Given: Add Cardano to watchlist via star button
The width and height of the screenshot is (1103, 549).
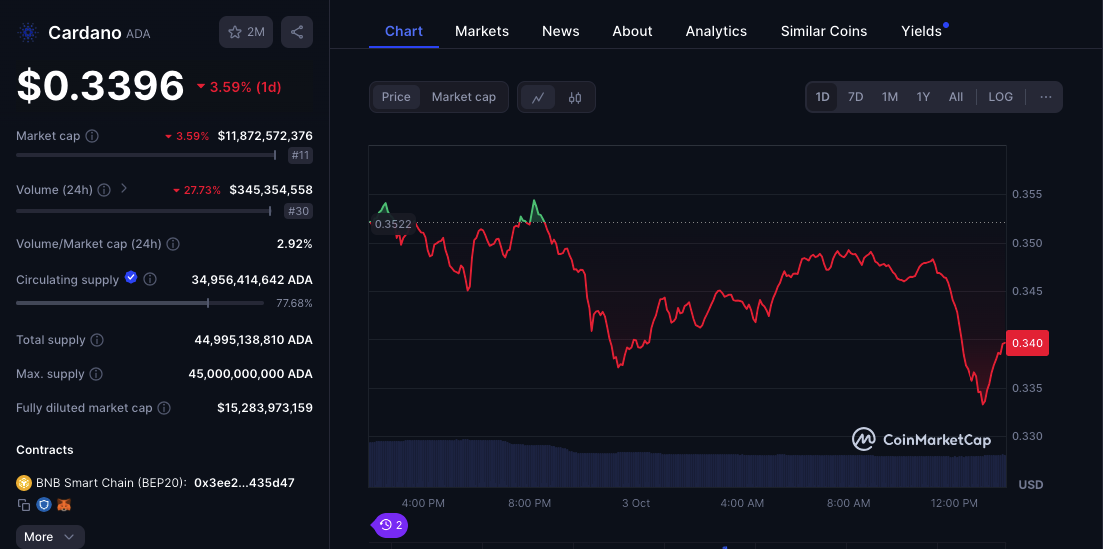Looking at the screenshot, I should 246,32.
